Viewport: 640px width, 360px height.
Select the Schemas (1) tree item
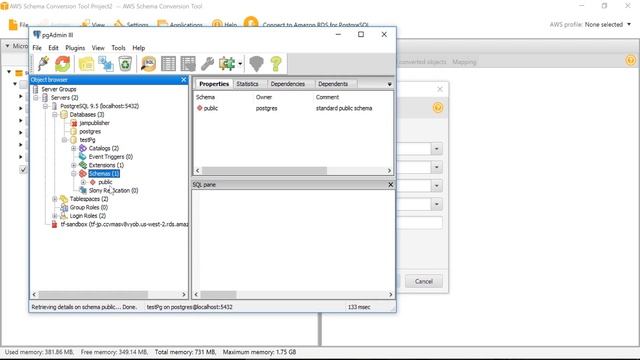pos(104,173)
